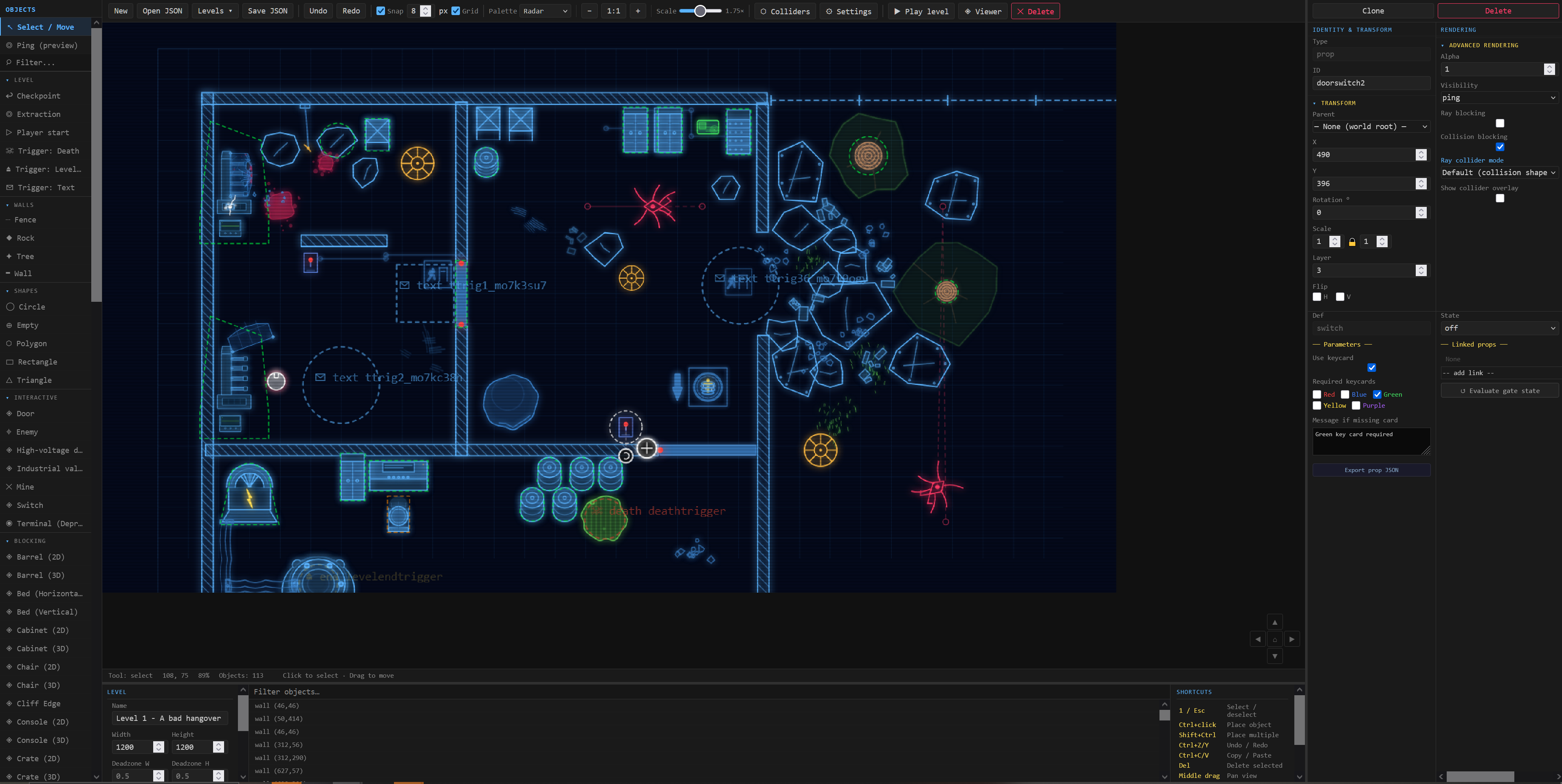Enable Ray blocking checkbox
The height and width of the screenshot is (784, 1562).
1500,123
